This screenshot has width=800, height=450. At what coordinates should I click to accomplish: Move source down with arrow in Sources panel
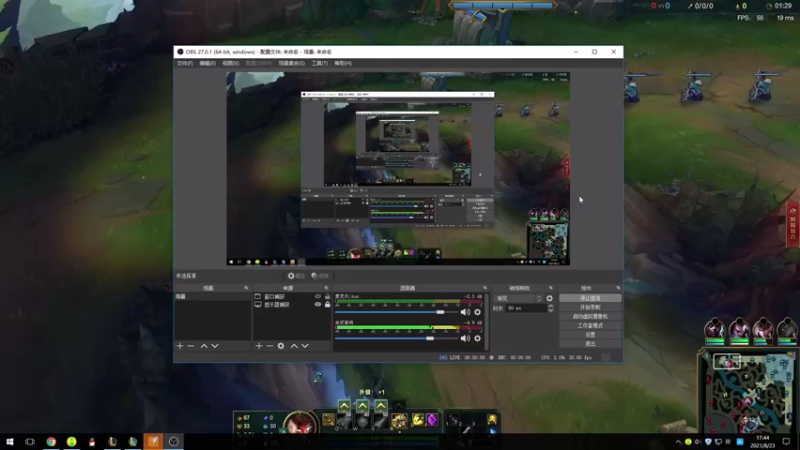click(305, 346)
